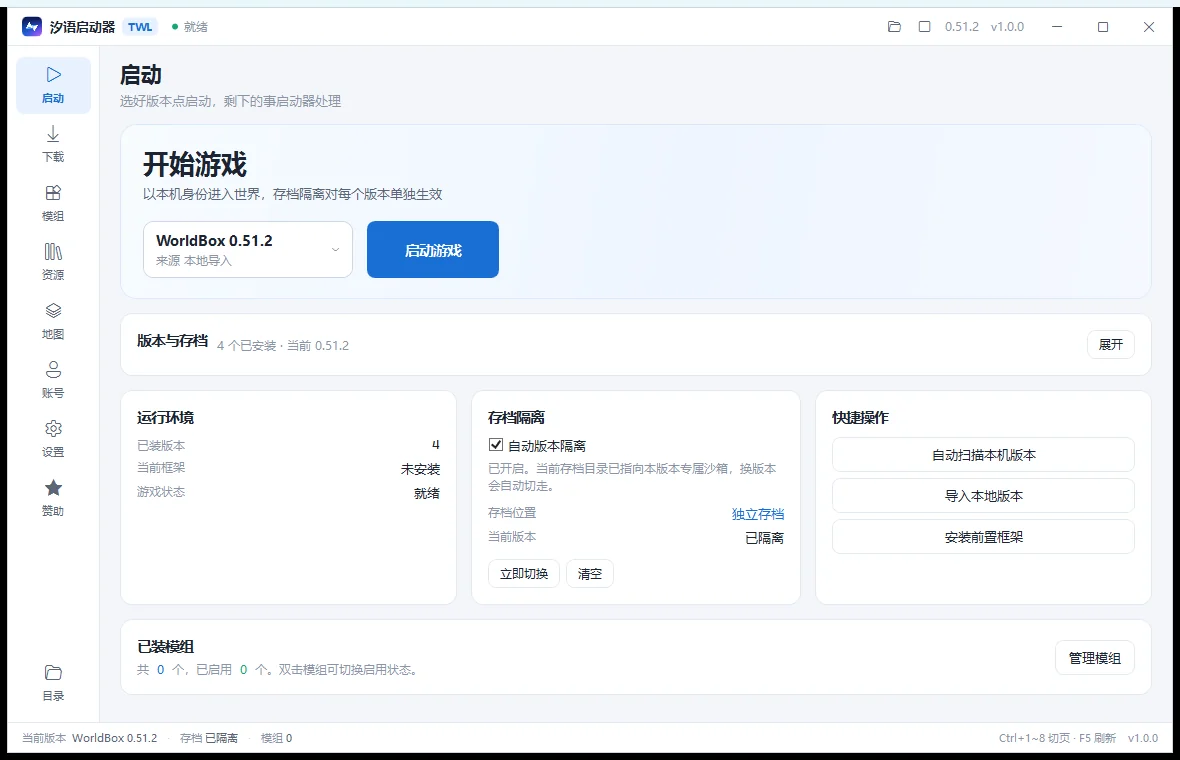Toggle the 自动版本隔离 checkbox
The width and height of the screenshot is (1180, 760).
click(x=496, y=445)
